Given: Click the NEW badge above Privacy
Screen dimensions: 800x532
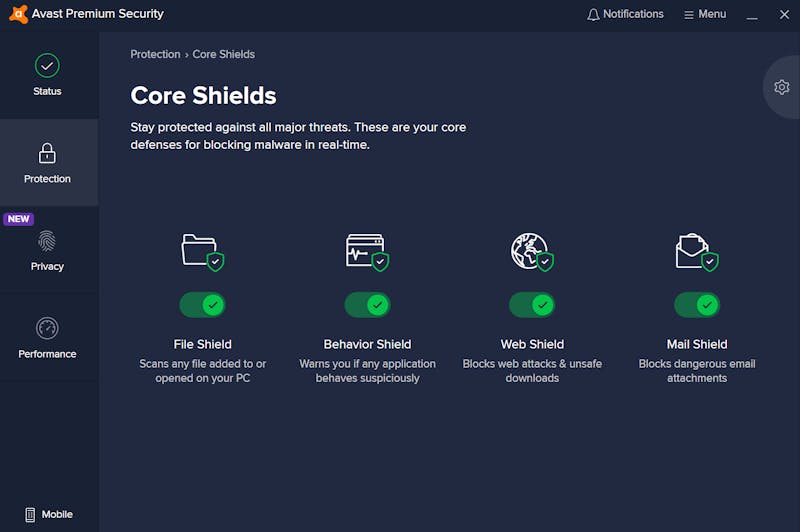Looking at the screenshot, I should [18, 219].
